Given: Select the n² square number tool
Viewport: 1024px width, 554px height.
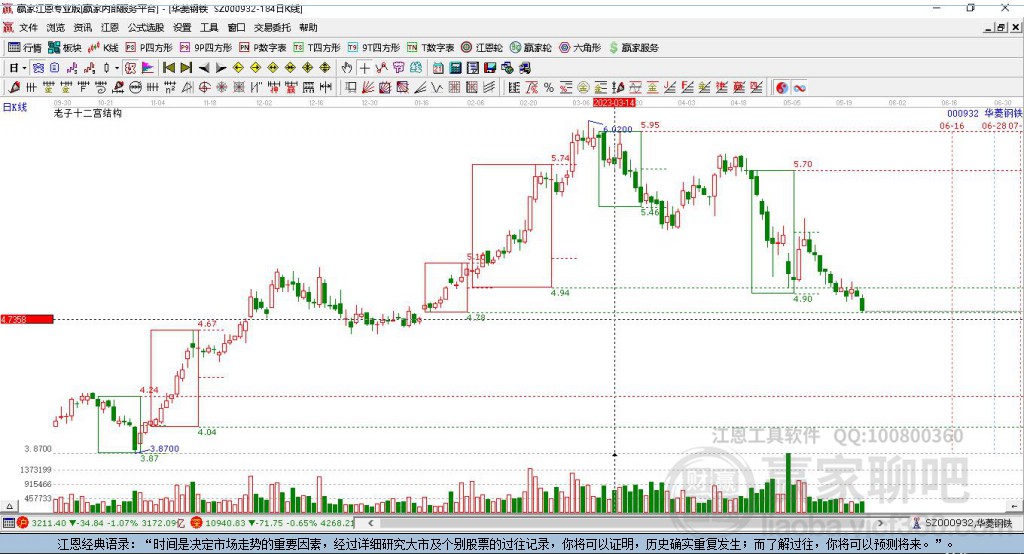Looking at the screenshot, I should coord(170,88).
